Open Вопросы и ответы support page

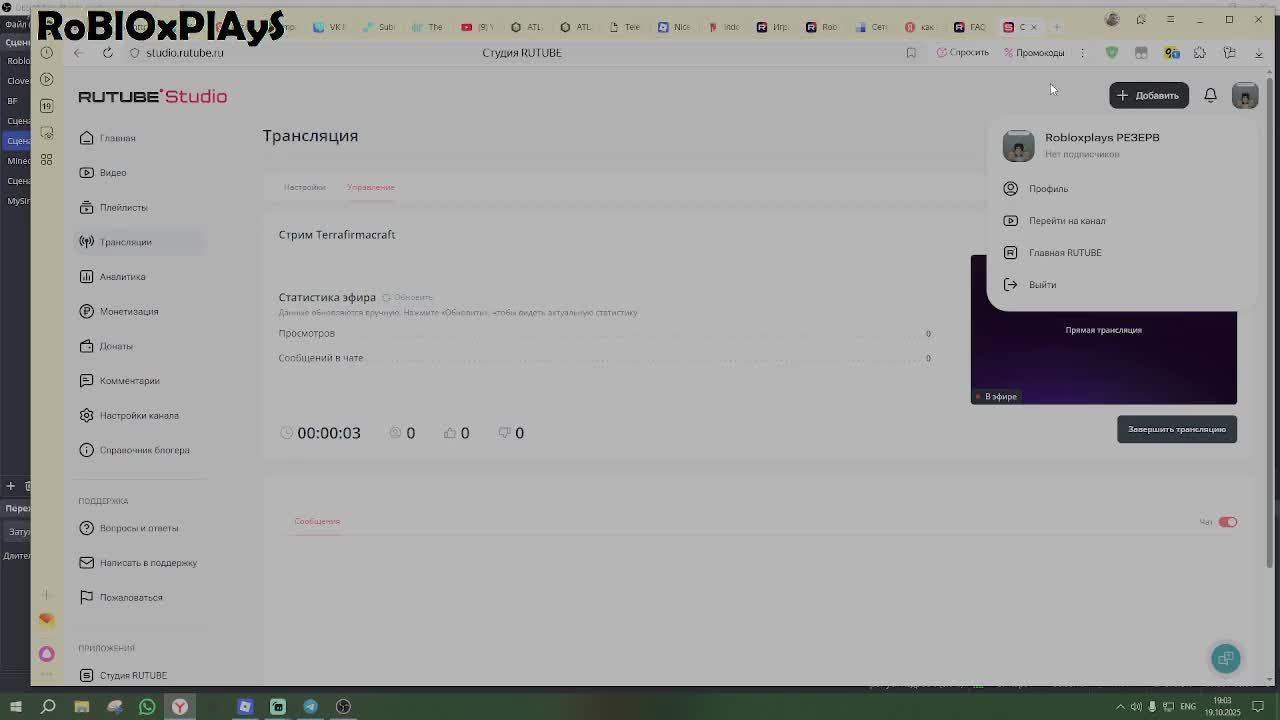tap(129, 528)
